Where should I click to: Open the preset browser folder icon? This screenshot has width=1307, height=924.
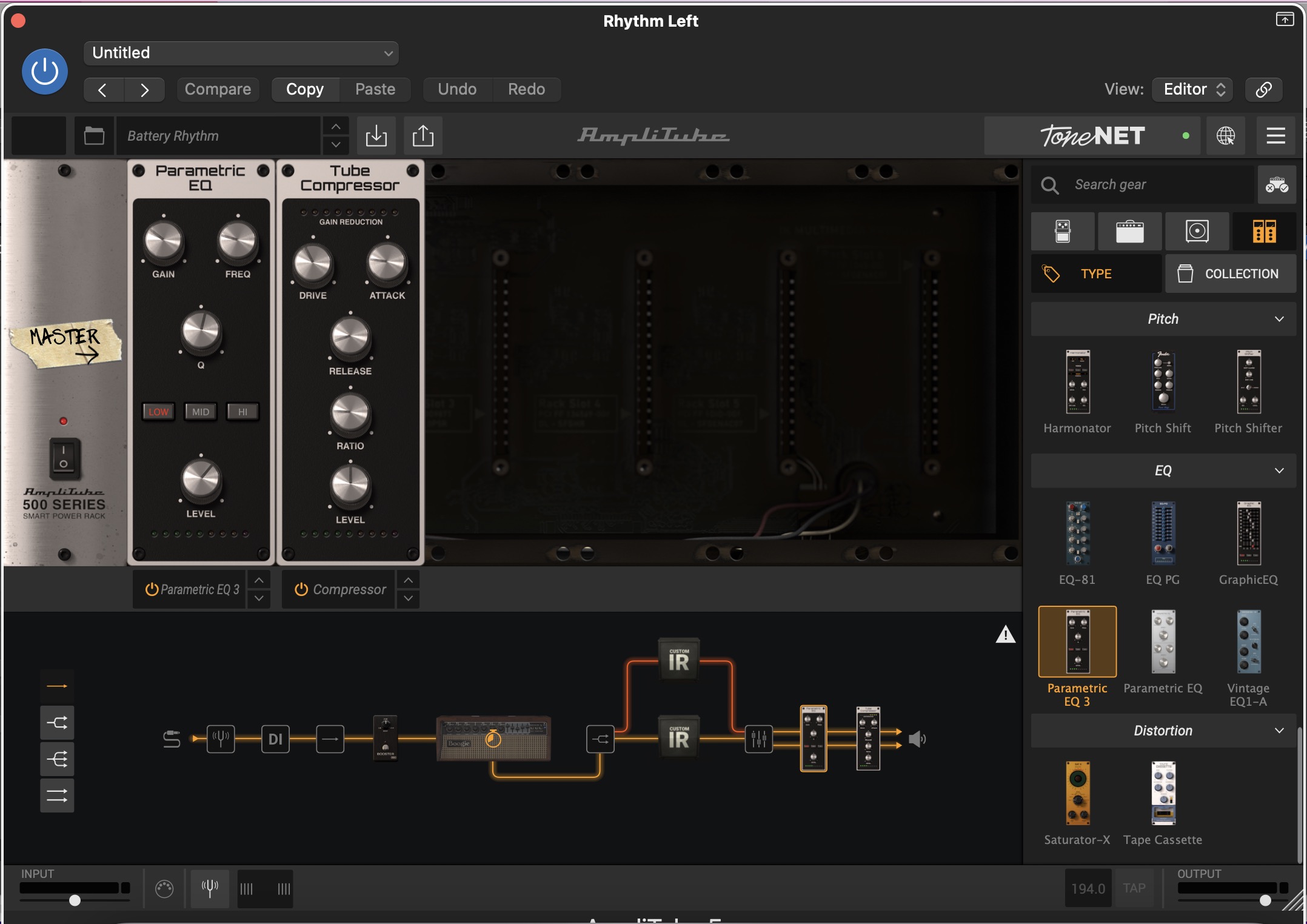tap(94, 136)
